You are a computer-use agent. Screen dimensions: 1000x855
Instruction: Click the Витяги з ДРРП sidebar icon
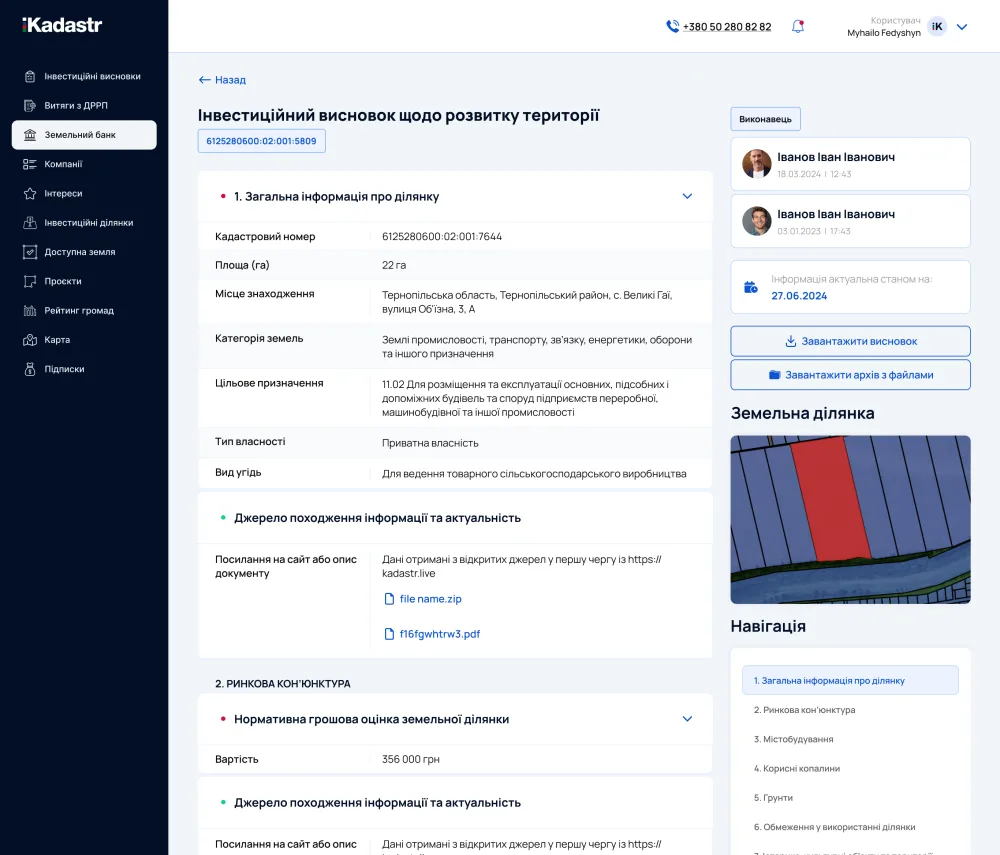click(30, 105)
